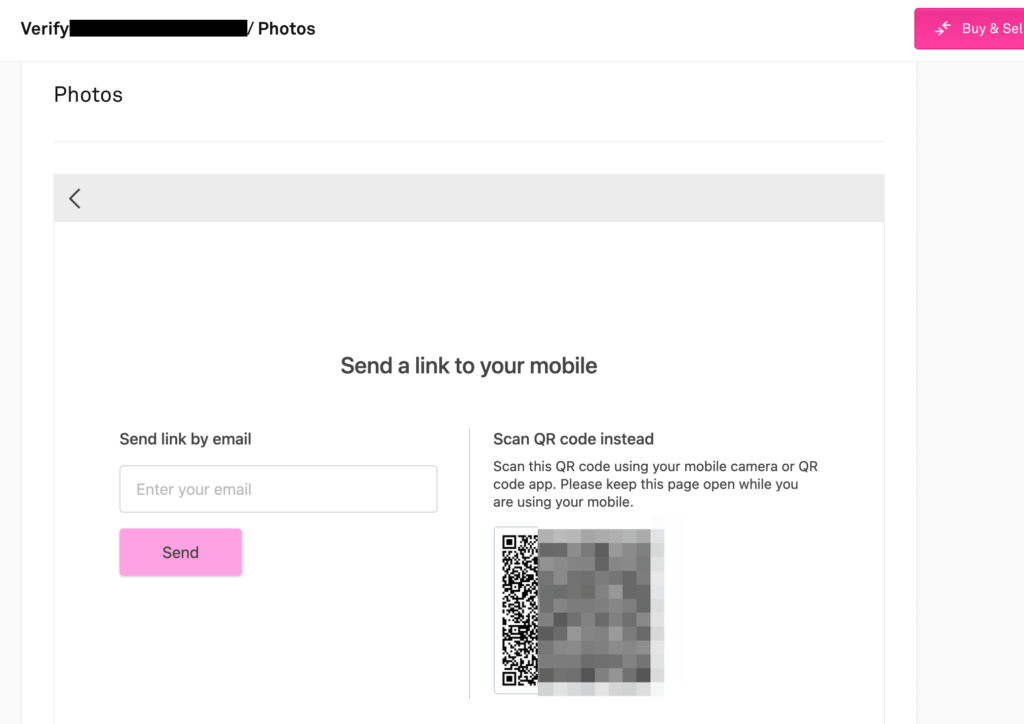Open the Buy & Sell button label

(991, 29)
